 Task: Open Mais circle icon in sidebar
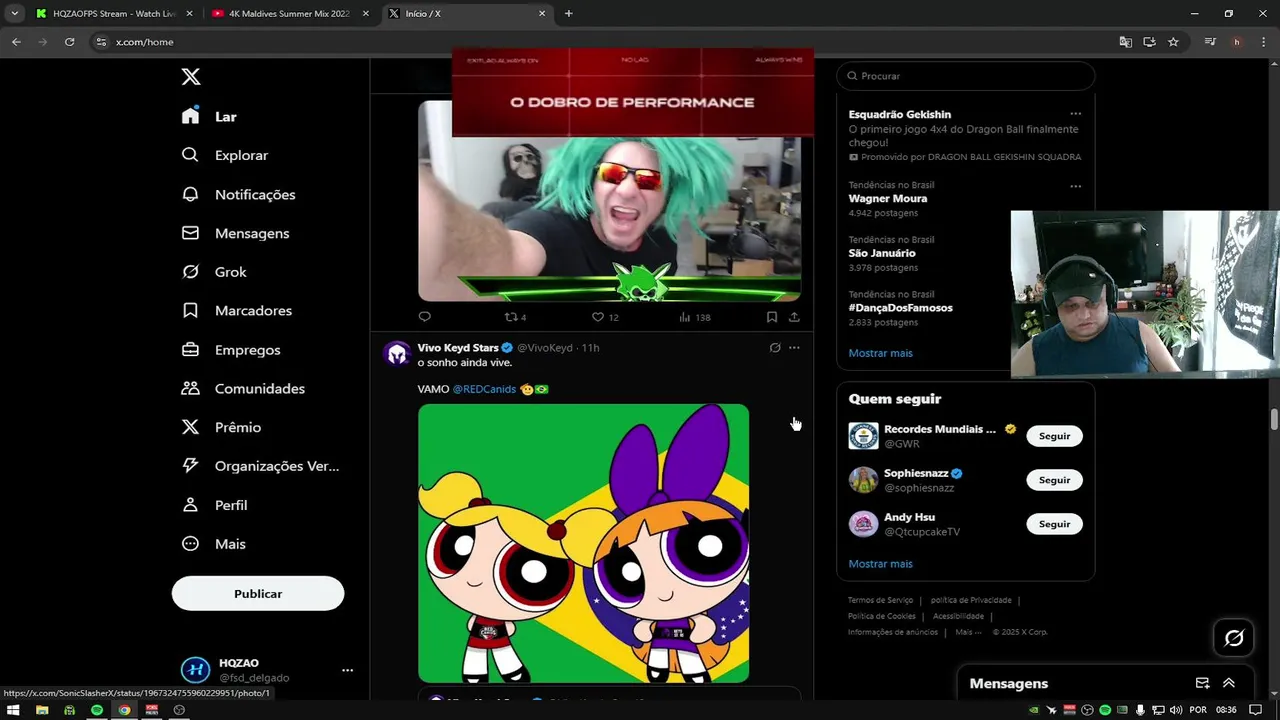[x=190, y=544]
